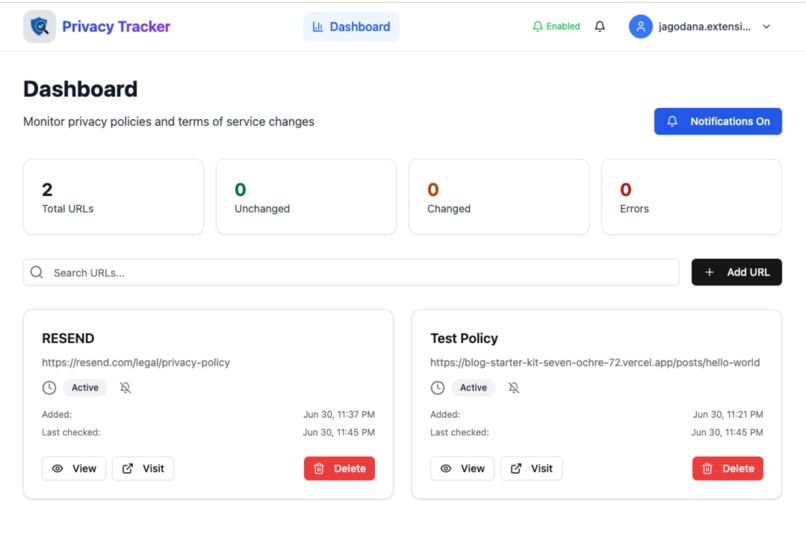Visit the Test Policy page
806x537 pixels.
tap(532, 468)
